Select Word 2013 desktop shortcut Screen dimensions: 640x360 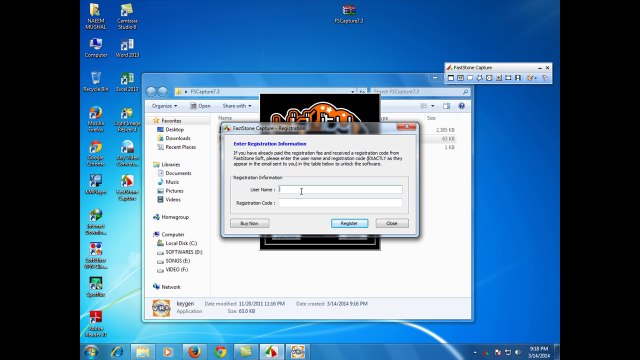(127, 48)
